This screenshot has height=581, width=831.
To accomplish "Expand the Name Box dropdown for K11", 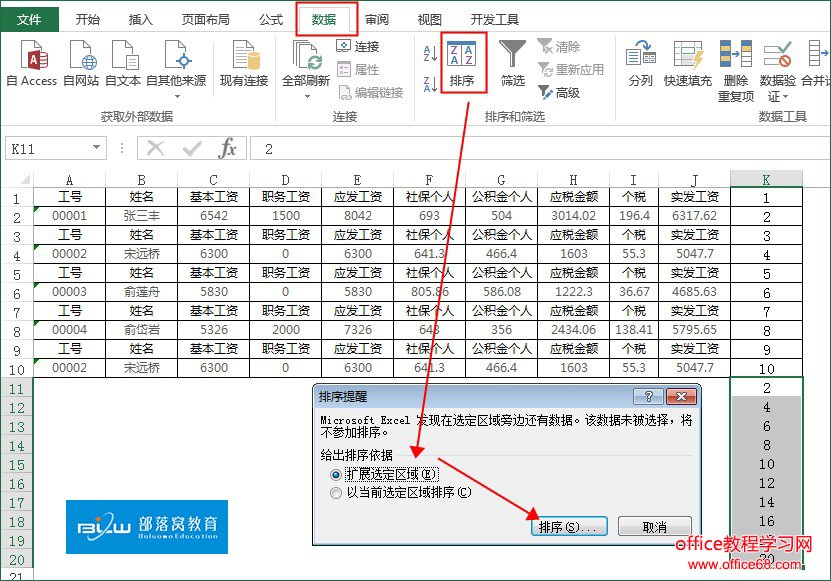I will (x=96, y=149).
